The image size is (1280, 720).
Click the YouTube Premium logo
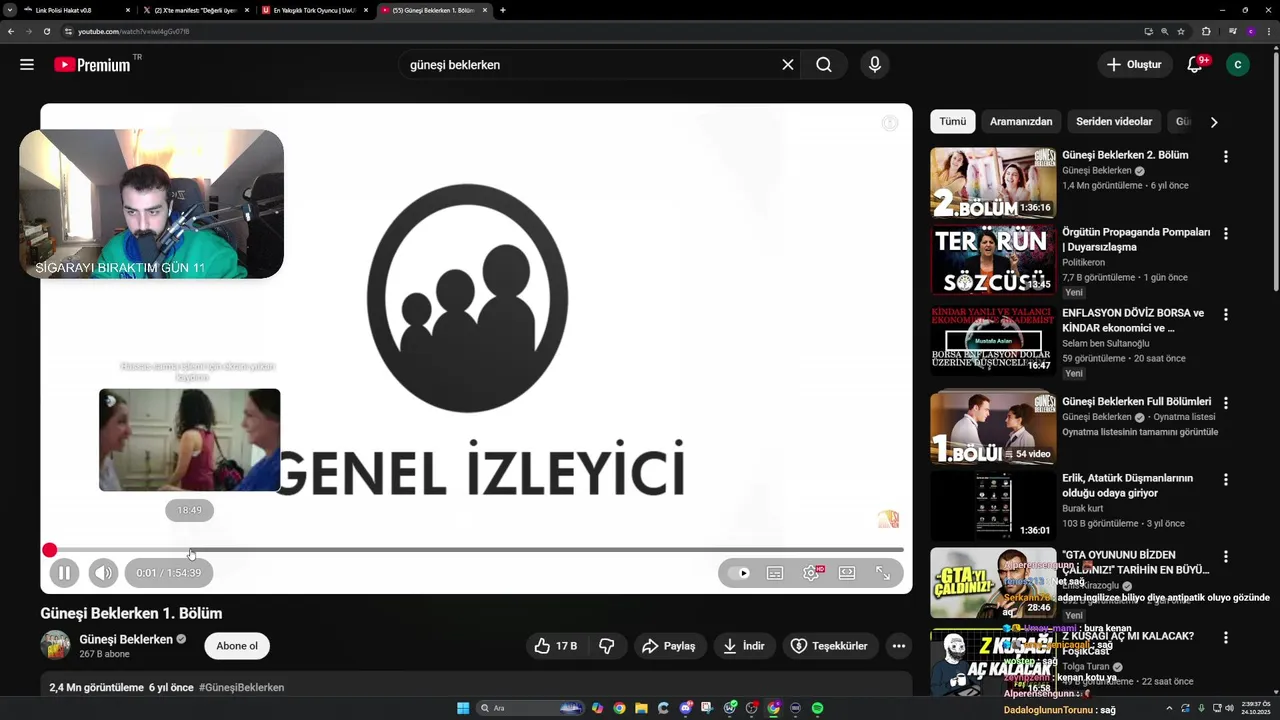93,65
